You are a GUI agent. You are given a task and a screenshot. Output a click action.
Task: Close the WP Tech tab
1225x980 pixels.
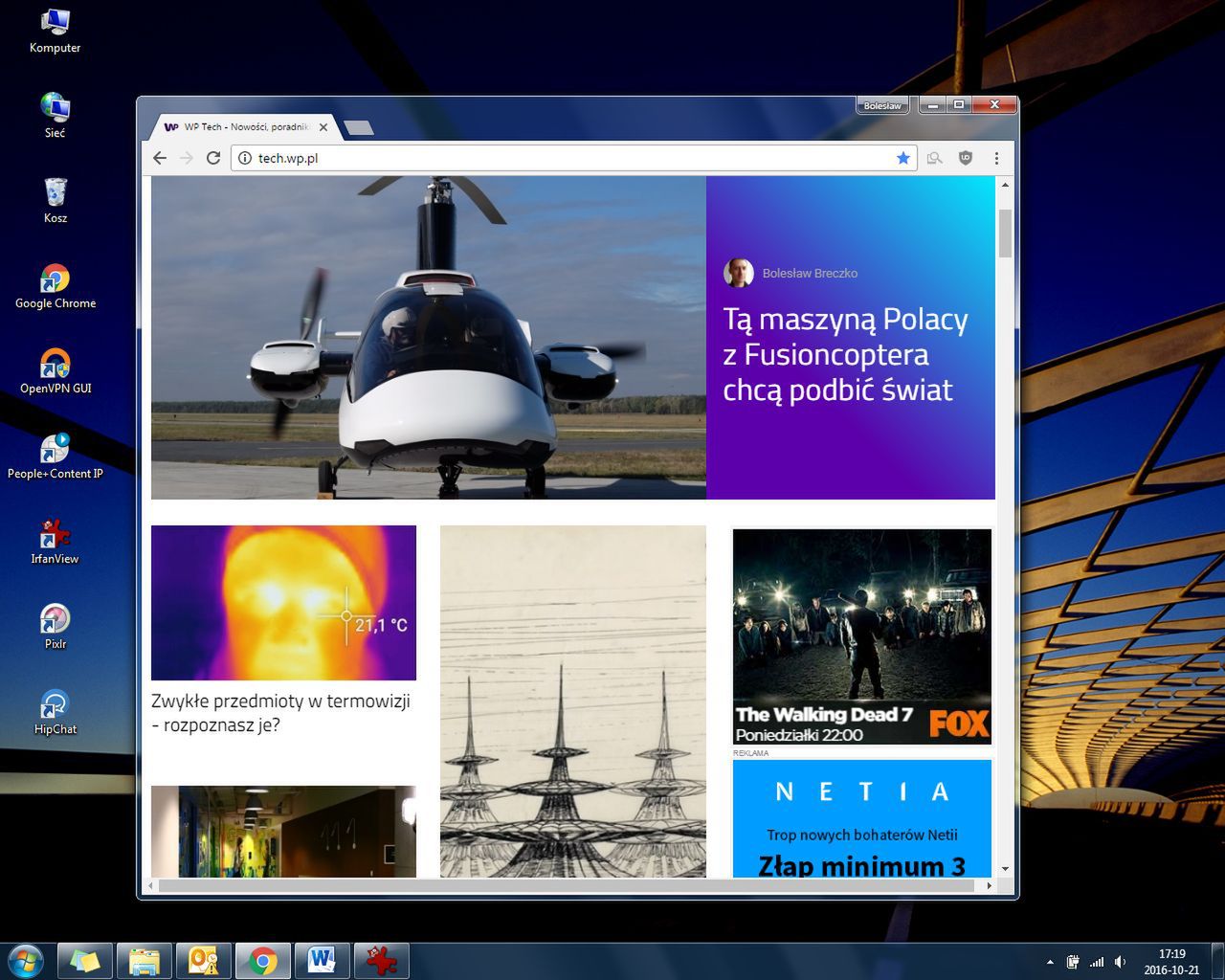[x=323, y=127]
